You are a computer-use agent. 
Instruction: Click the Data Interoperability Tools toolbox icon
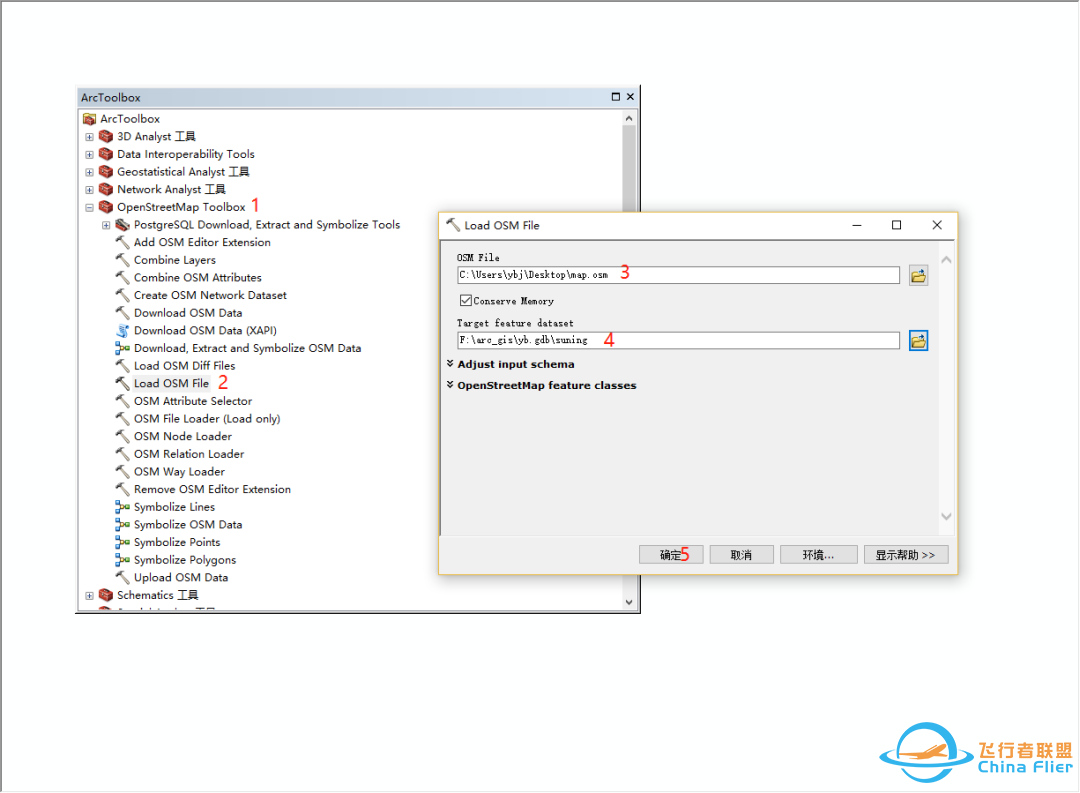coord(106,154)
